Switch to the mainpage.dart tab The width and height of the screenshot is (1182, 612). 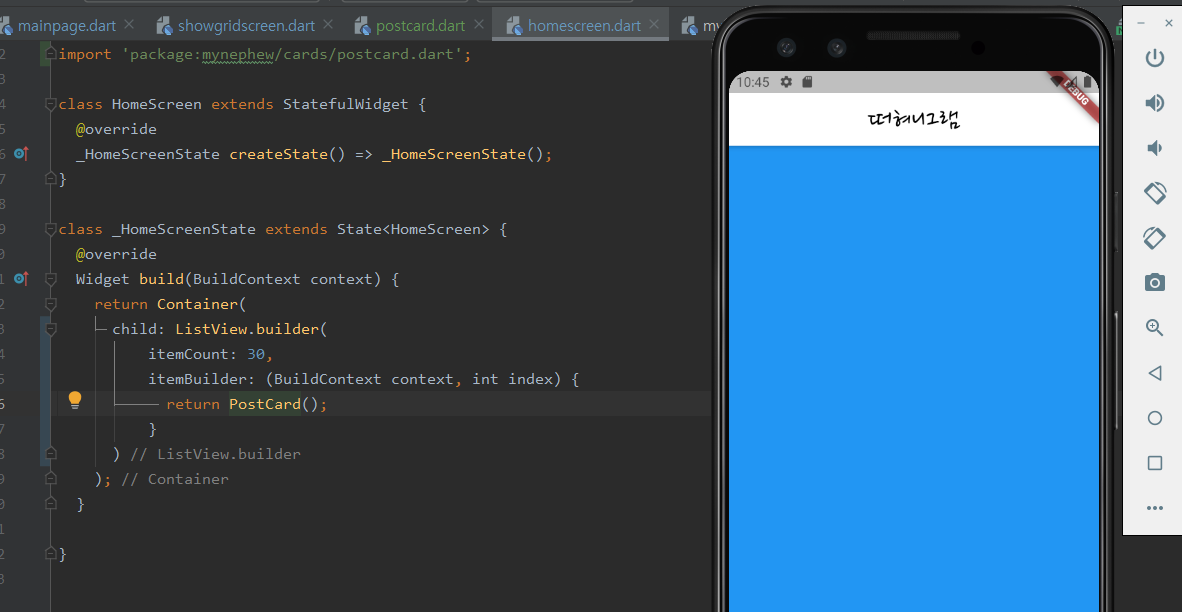[x=66, y=26]
